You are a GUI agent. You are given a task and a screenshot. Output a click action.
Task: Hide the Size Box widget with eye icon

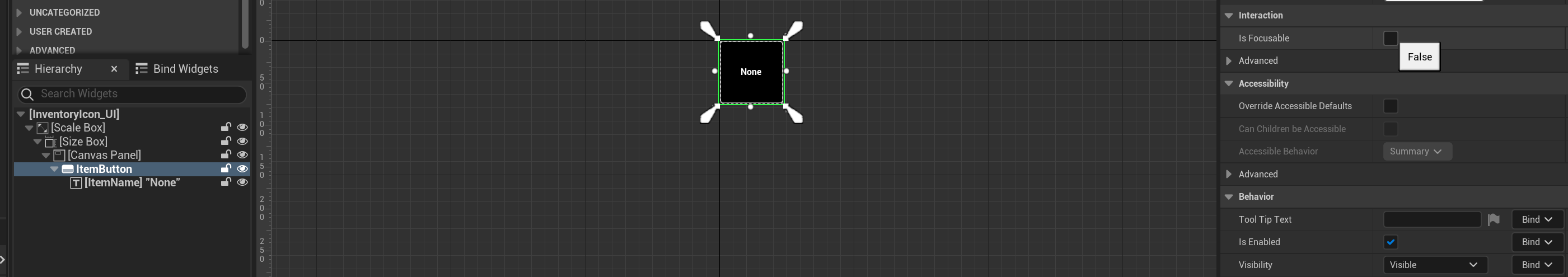tap(242, 141)
